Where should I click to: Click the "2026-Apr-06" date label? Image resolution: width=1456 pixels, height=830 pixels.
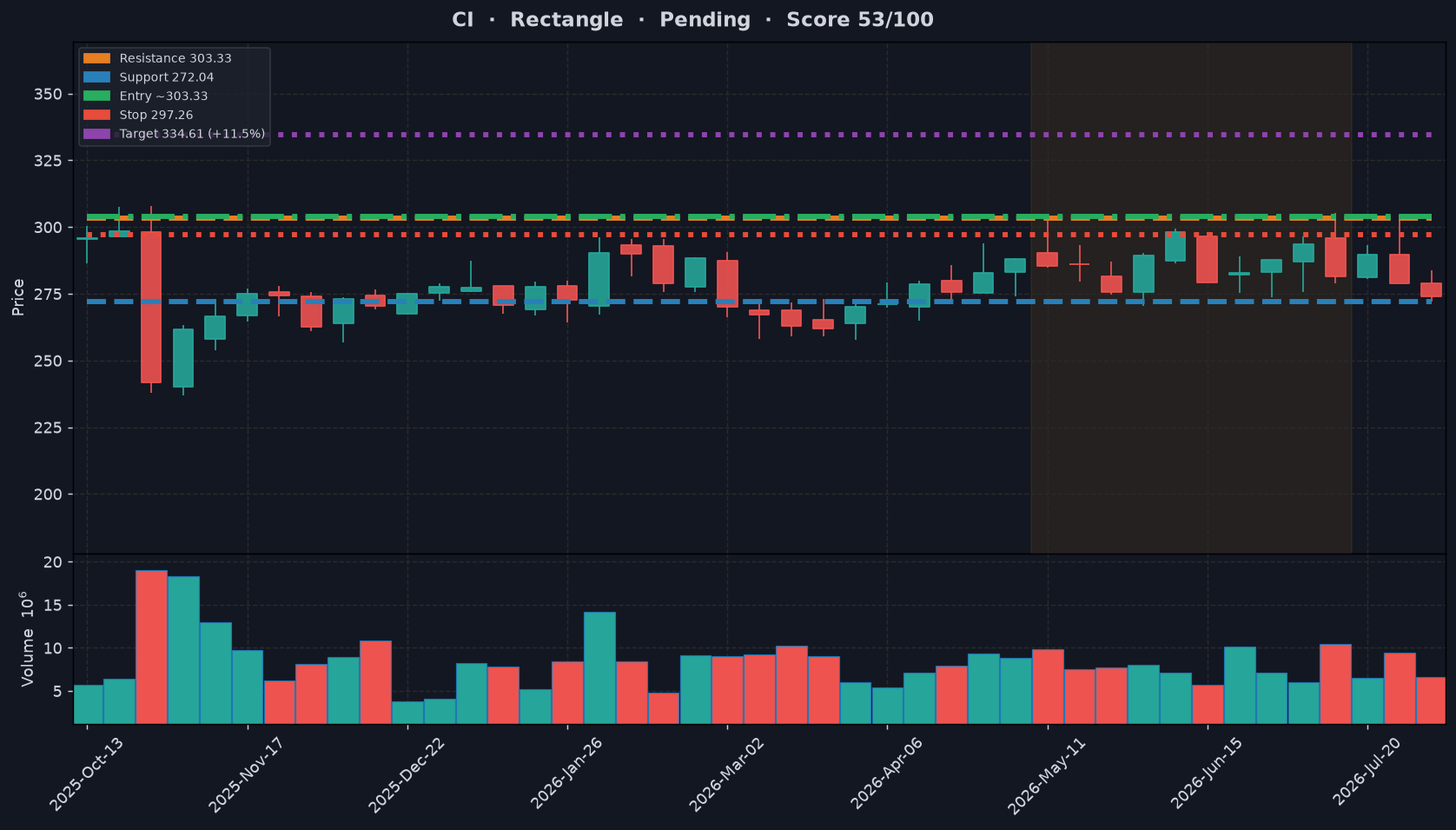(887, 774)
